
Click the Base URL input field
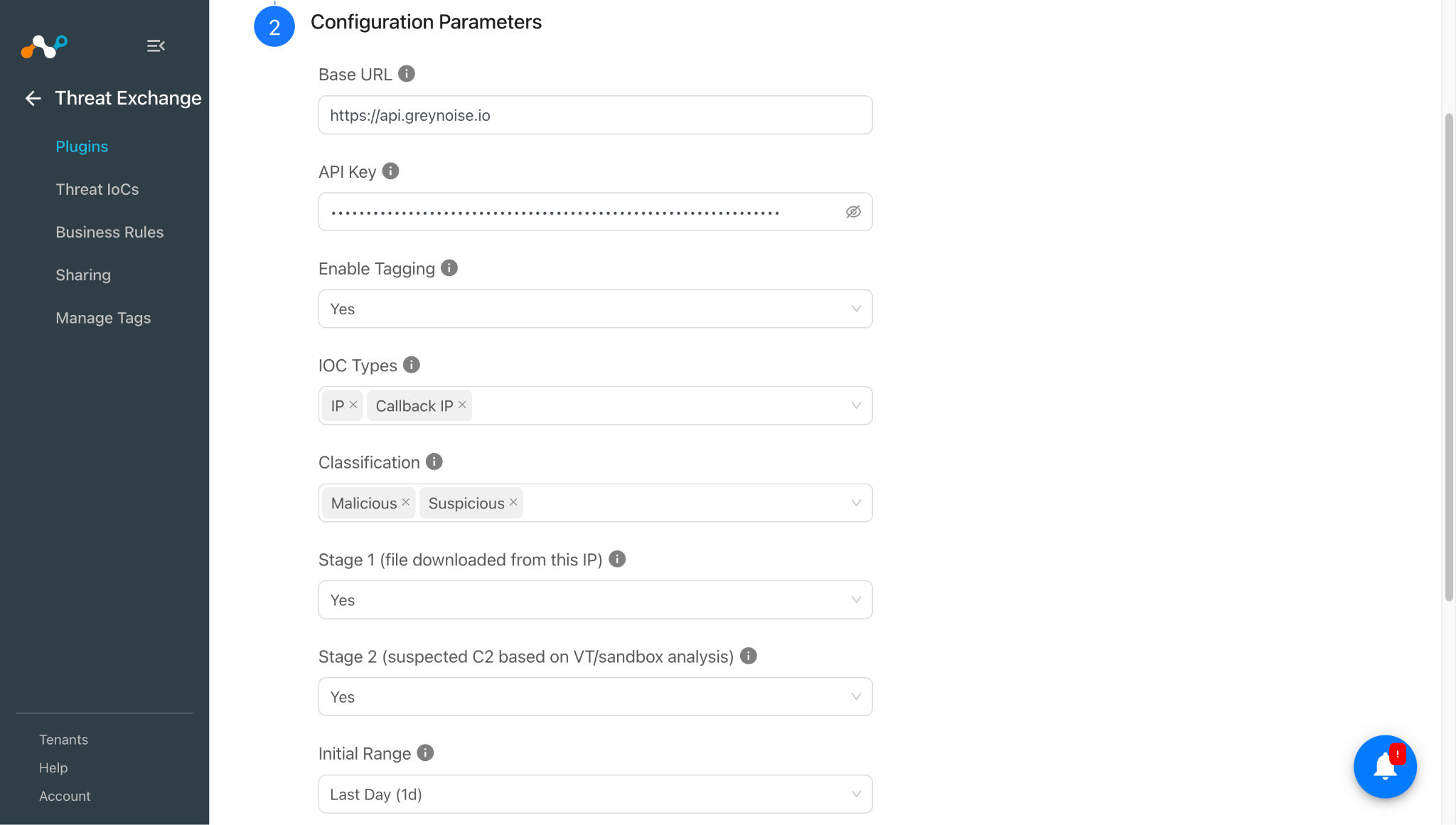595,115
